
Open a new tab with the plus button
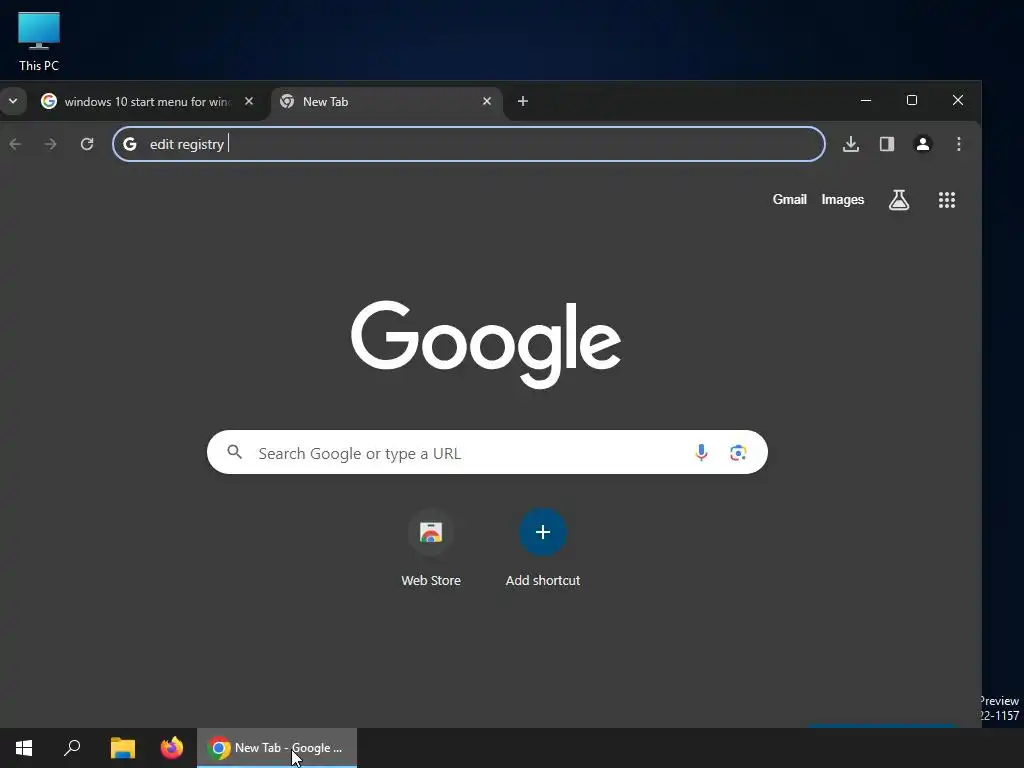522,101
